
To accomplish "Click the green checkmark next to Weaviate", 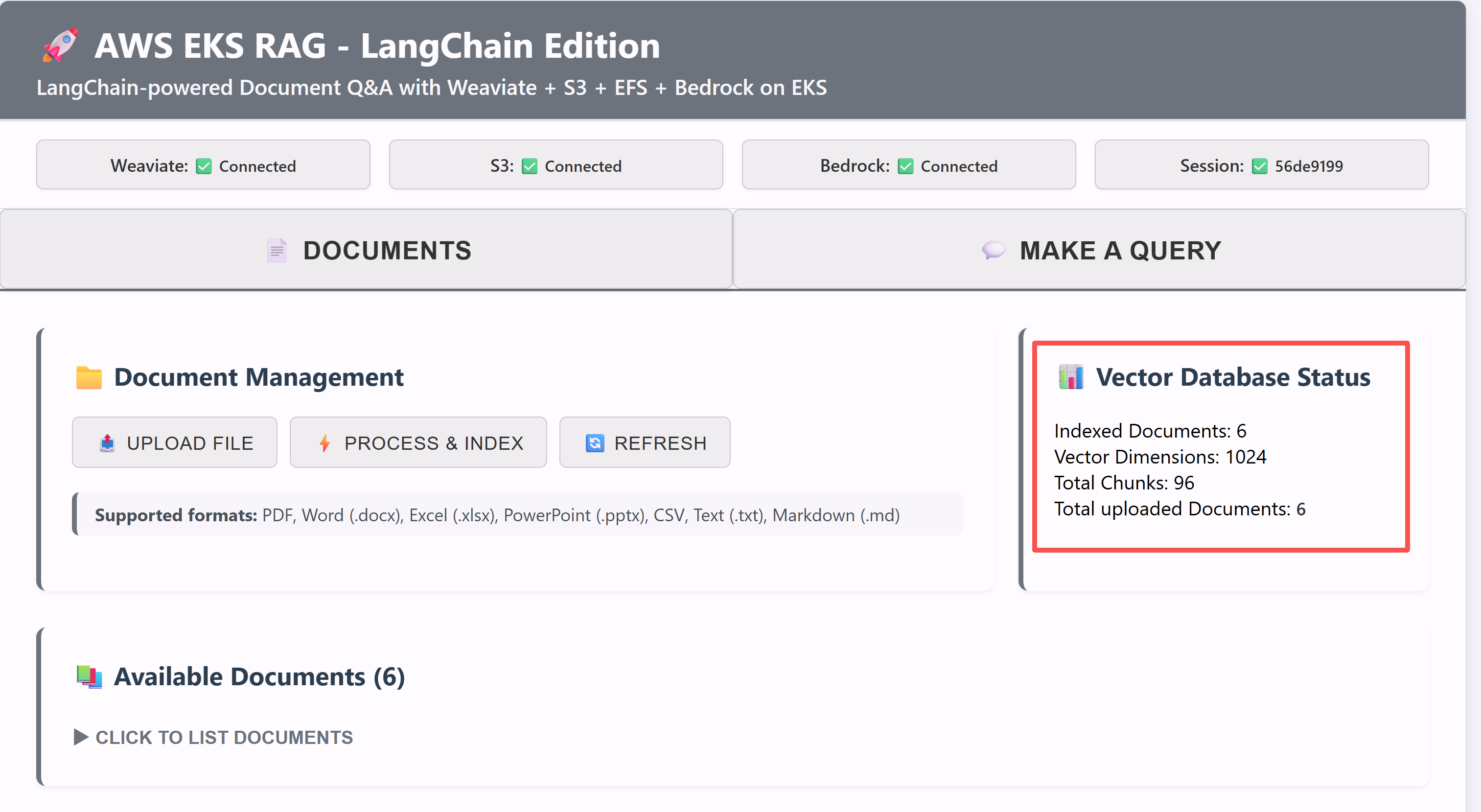I will 204,166.
